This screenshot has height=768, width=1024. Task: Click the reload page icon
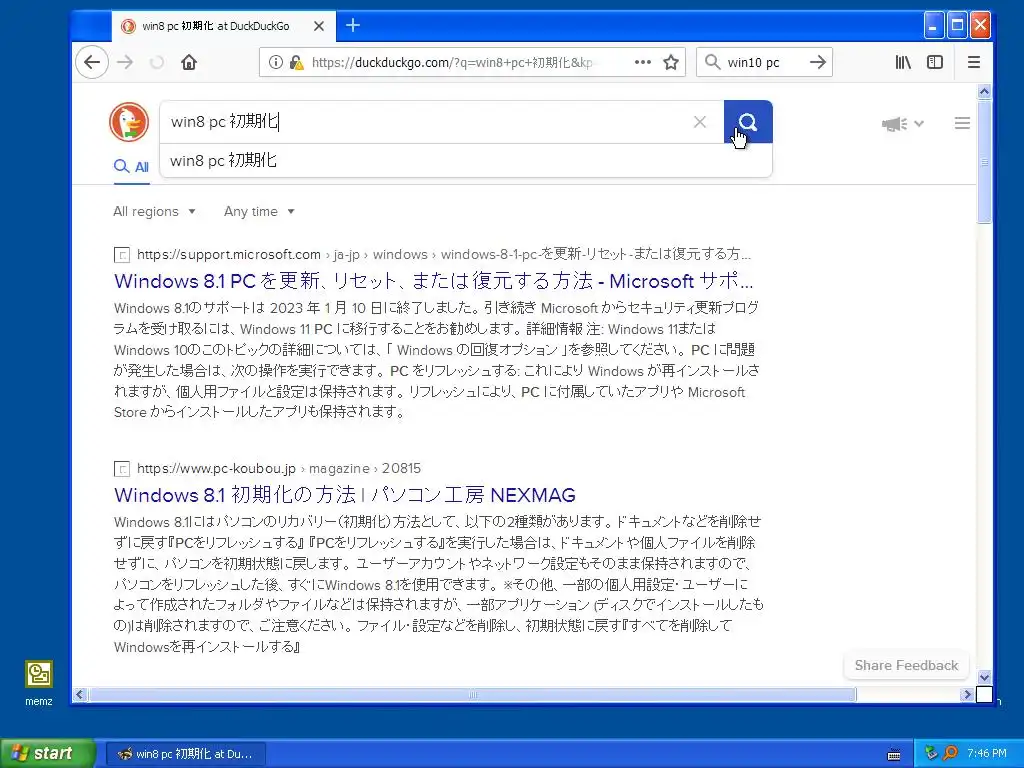(x=157, y=63)
